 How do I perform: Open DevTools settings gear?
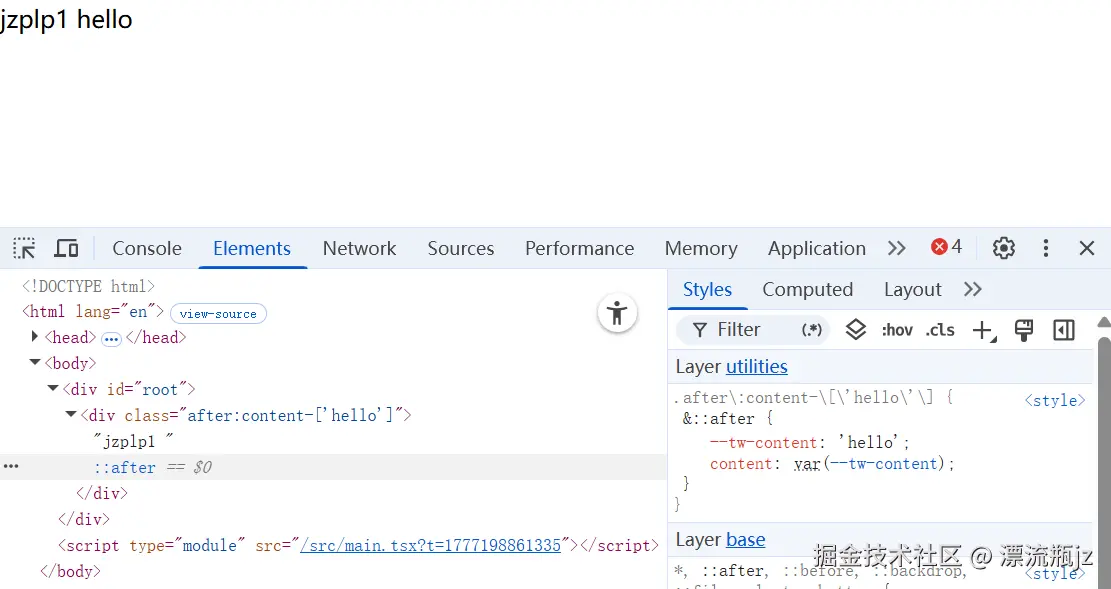click(x=1003, y=248)
